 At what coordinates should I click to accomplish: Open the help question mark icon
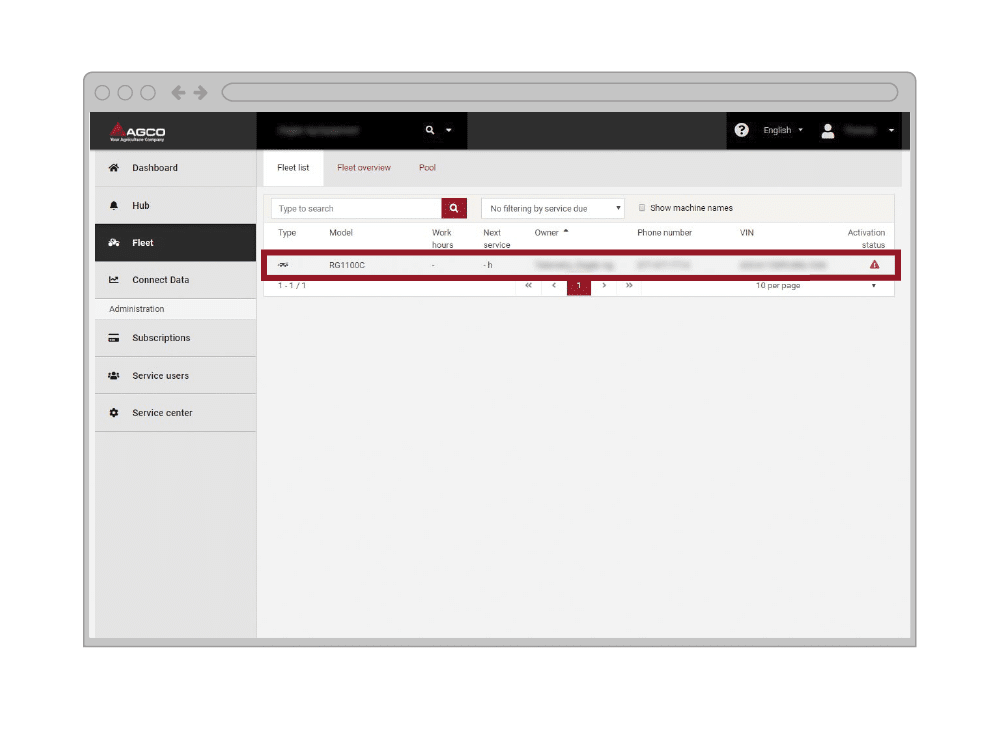coord(741,130)
